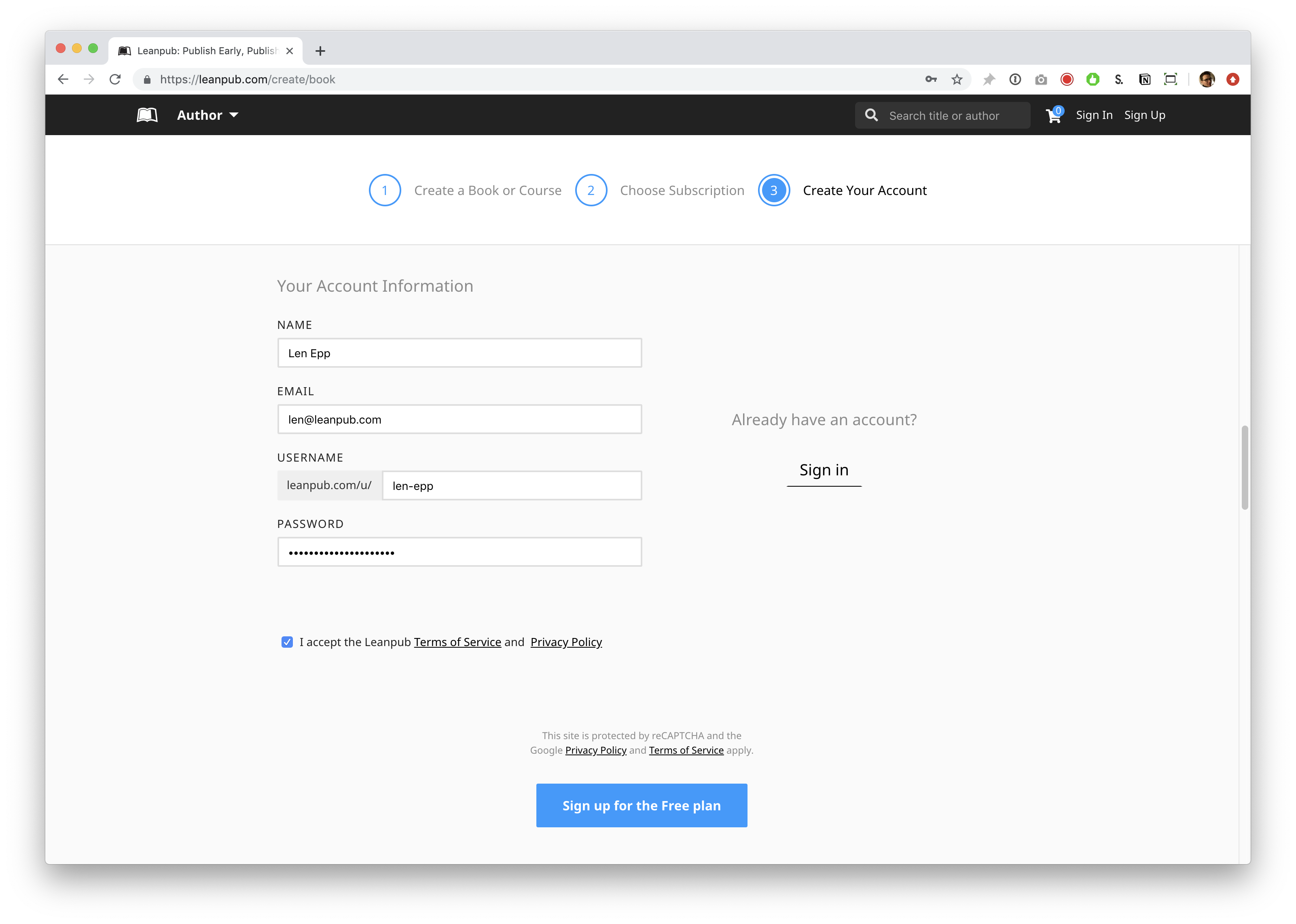Click the search magnifier icon
The width and height of the screenshot is (1296, 924).
point(871,116)
